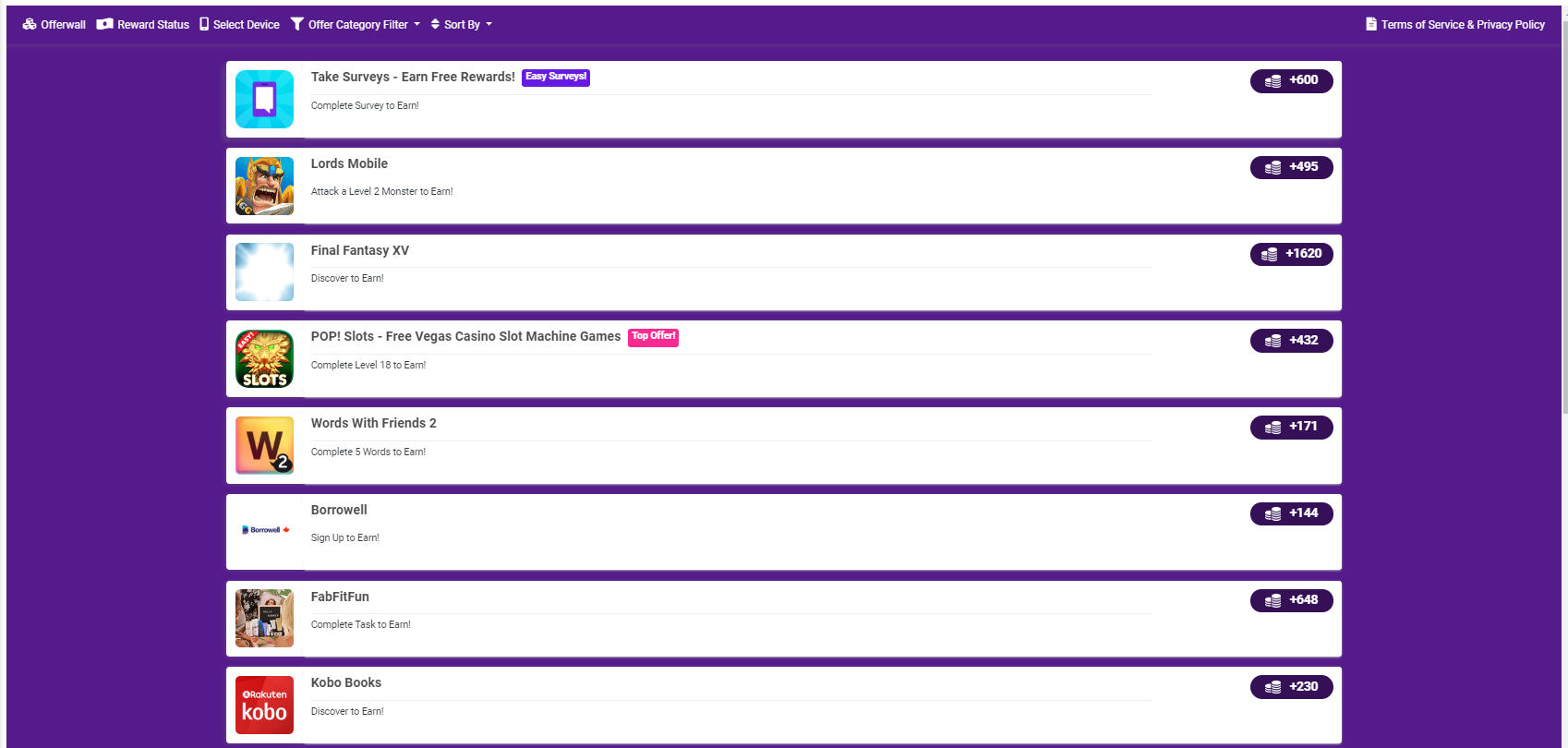
Task: Open the Kobo Books offer title
Action: point(346,682)
